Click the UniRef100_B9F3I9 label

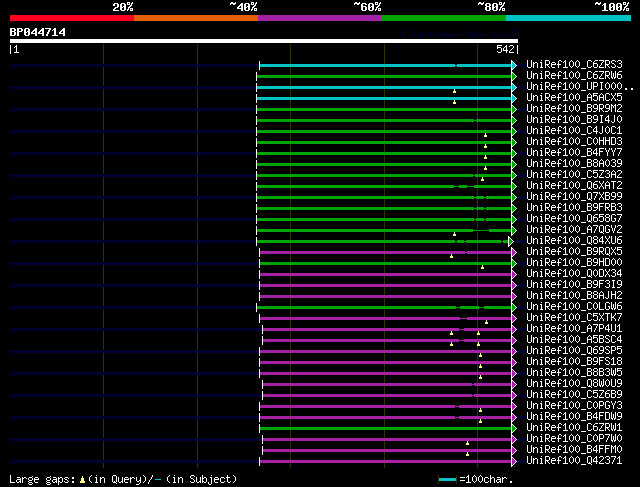pyautogui.click(x=574, y=285)
